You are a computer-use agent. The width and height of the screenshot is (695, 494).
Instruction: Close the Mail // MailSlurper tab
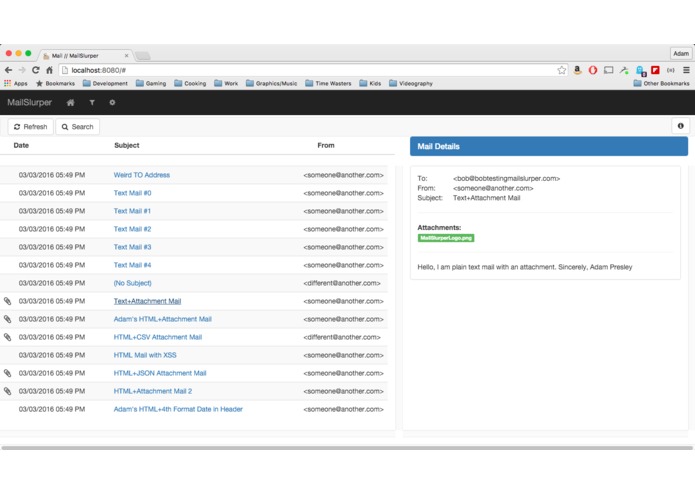(126, 55)
